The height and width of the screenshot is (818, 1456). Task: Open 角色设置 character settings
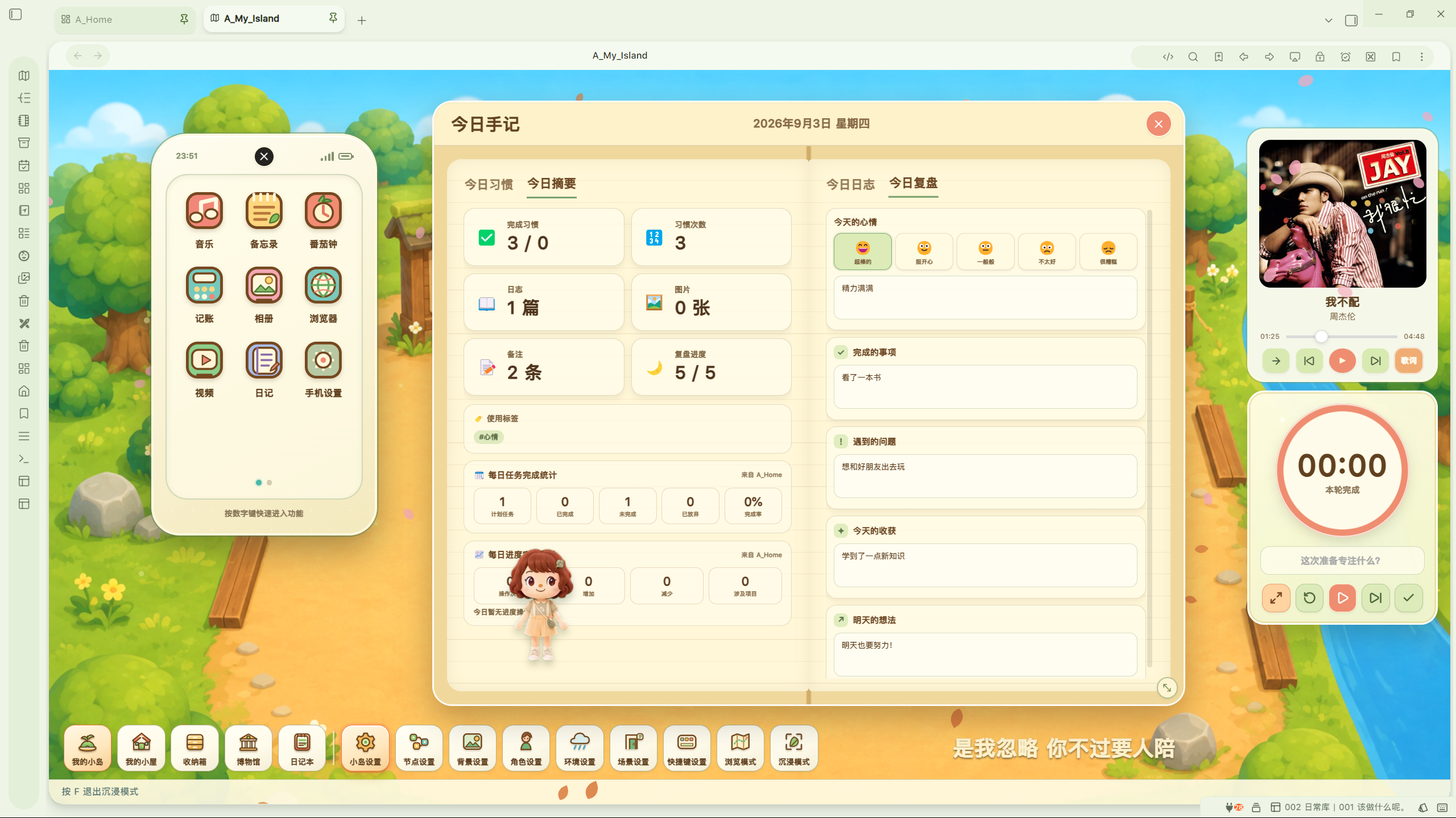click(x=526, y=748)
